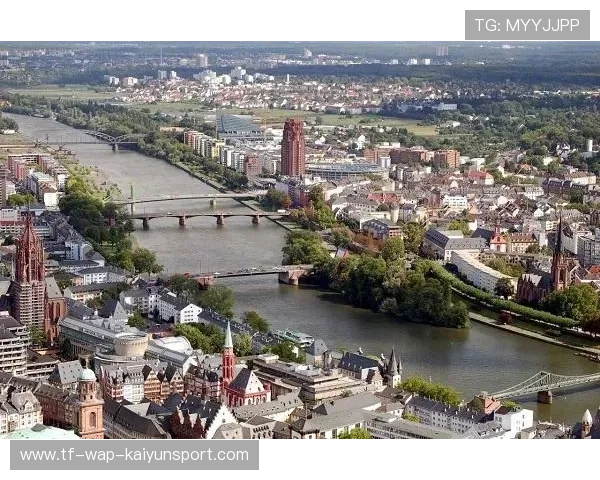This screenshot has width=600, height=480.
Task: Select the red sandstone cathedral tower
Action: point(29,275)
